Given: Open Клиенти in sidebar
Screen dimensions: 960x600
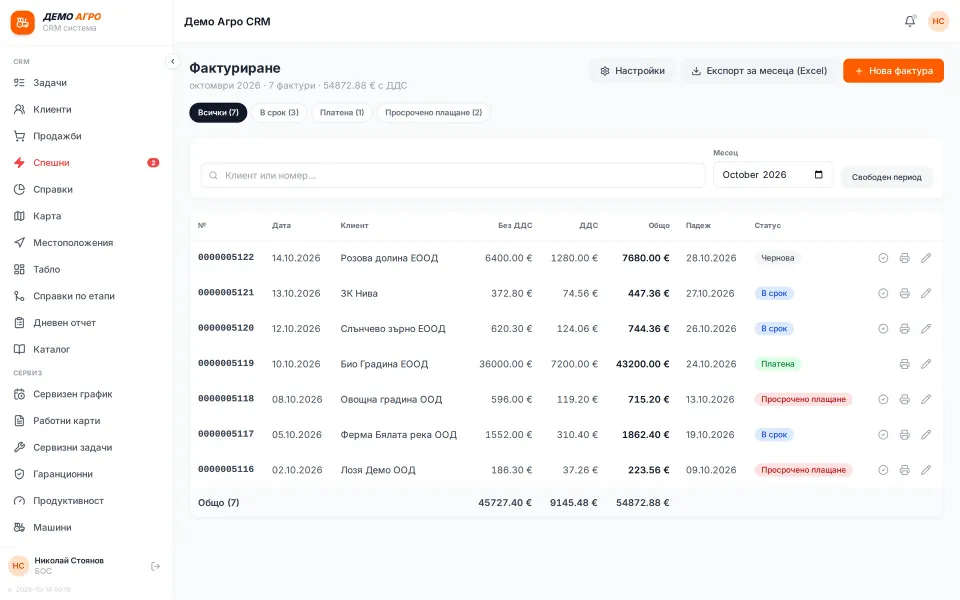Looking at the screenshot, I should [86, 110].
